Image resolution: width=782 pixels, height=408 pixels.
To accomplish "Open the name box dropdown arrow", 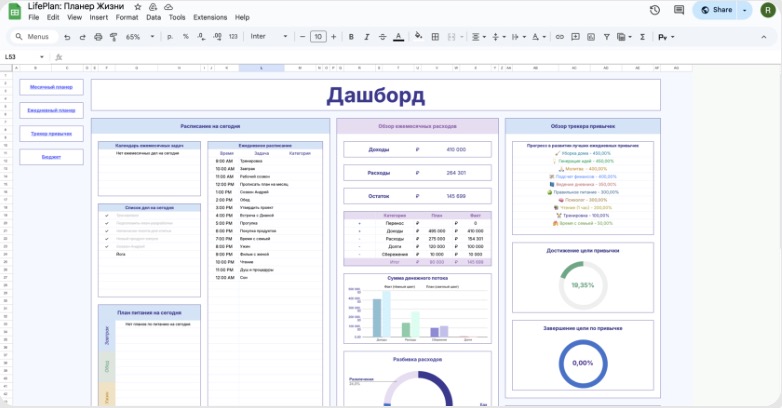I will point(41,57).
